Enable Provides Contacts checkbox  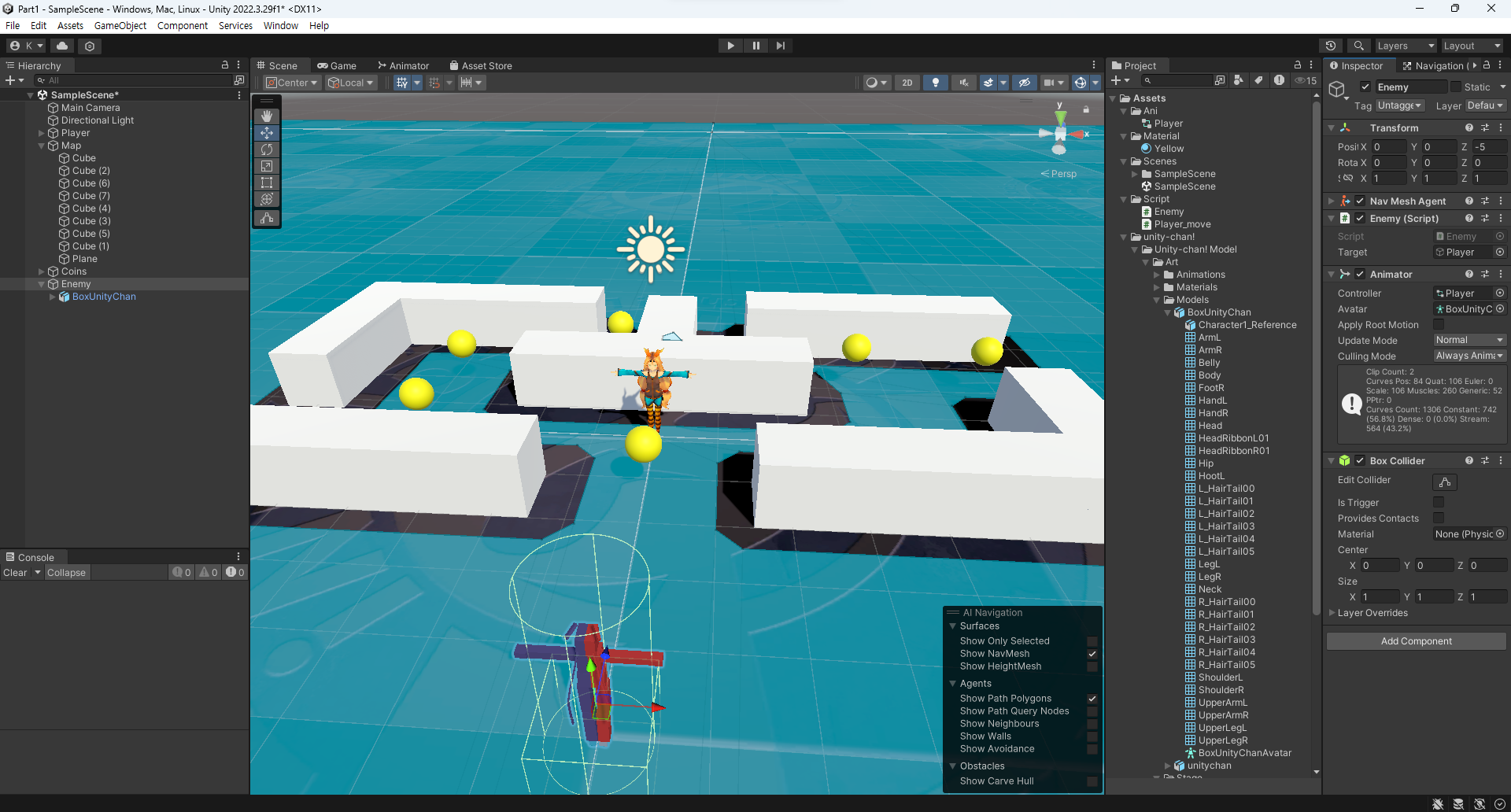[1439, 519]
